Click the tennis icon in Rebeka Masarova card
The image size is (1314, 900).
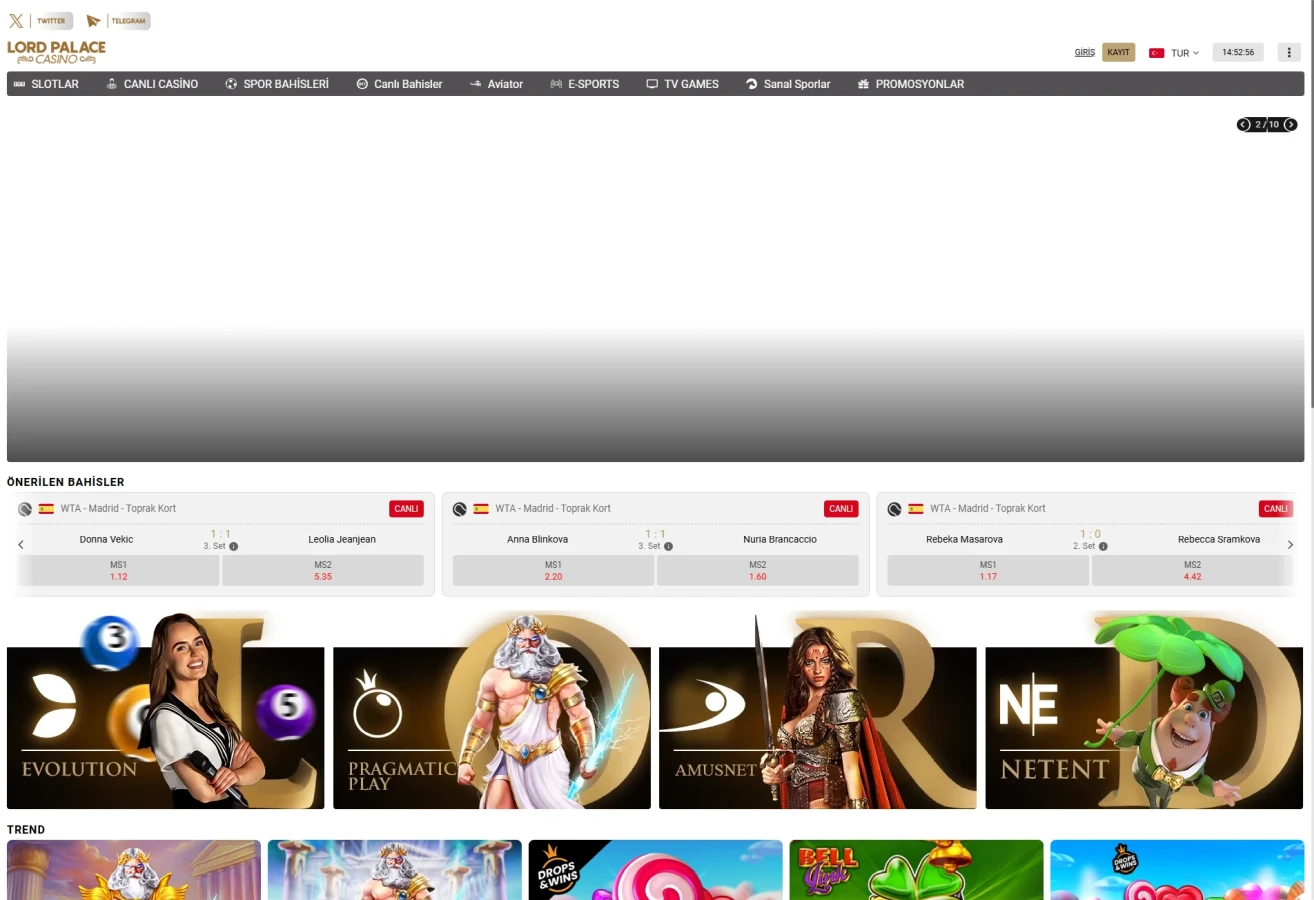coord(895,509)
